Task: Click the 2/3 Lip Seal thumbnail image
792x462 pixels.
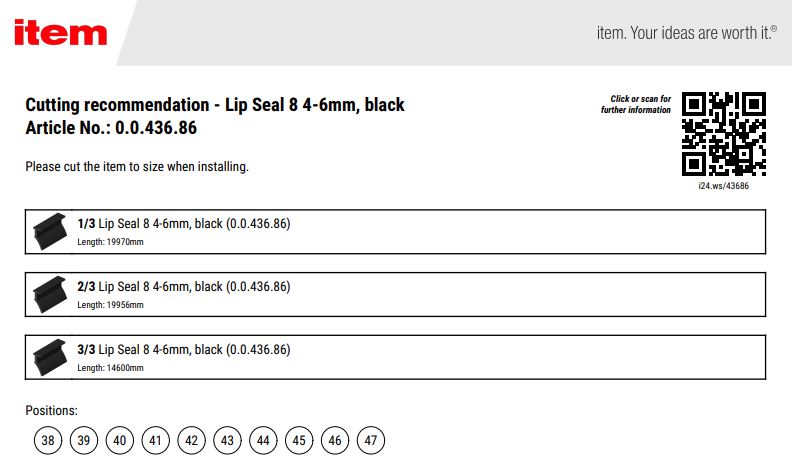Action: [x=48, y=294]
